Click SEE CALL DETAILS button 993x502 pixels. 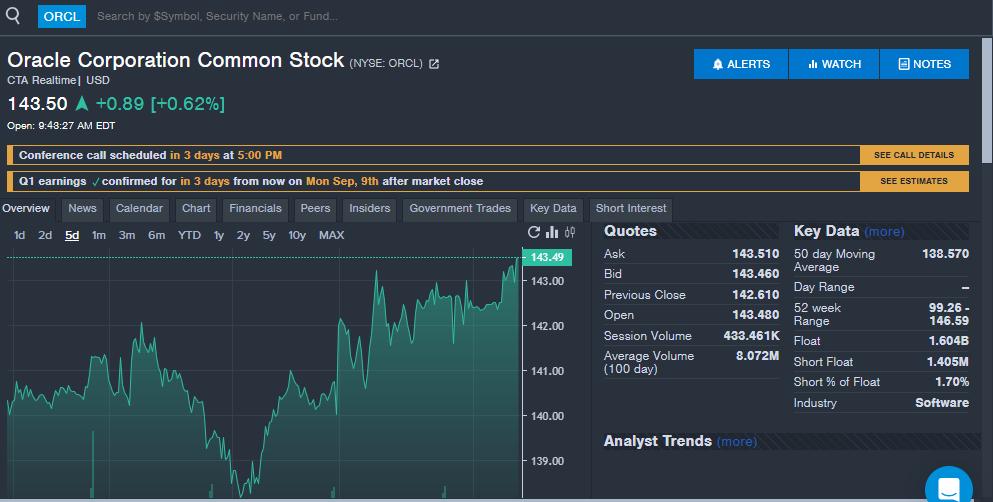[x=914, y=155]
